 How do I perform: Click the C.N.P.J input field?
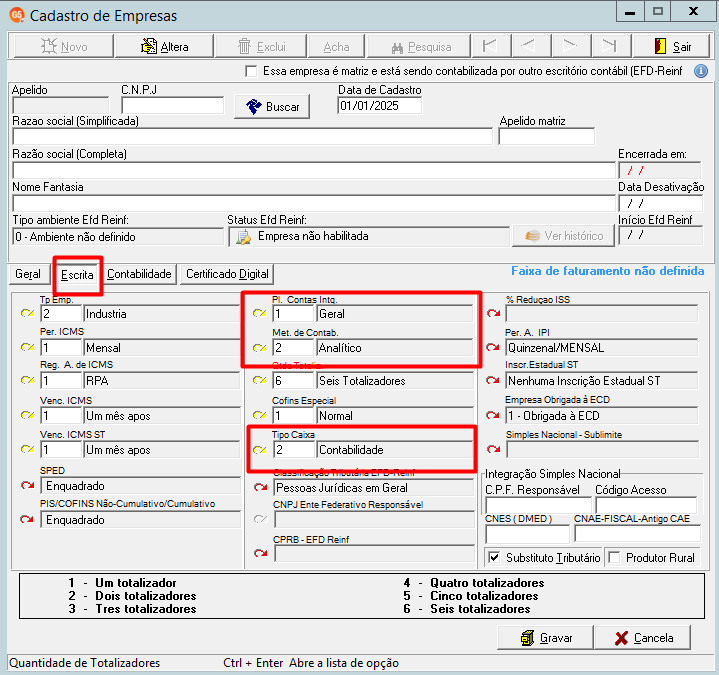pos(172,105)
